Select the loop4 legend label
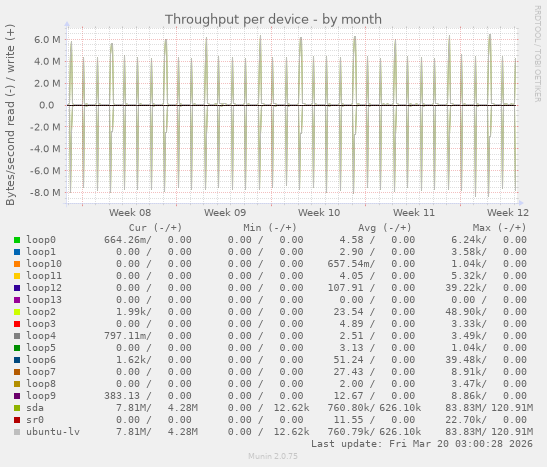The image size is (547, 467). 41,336
